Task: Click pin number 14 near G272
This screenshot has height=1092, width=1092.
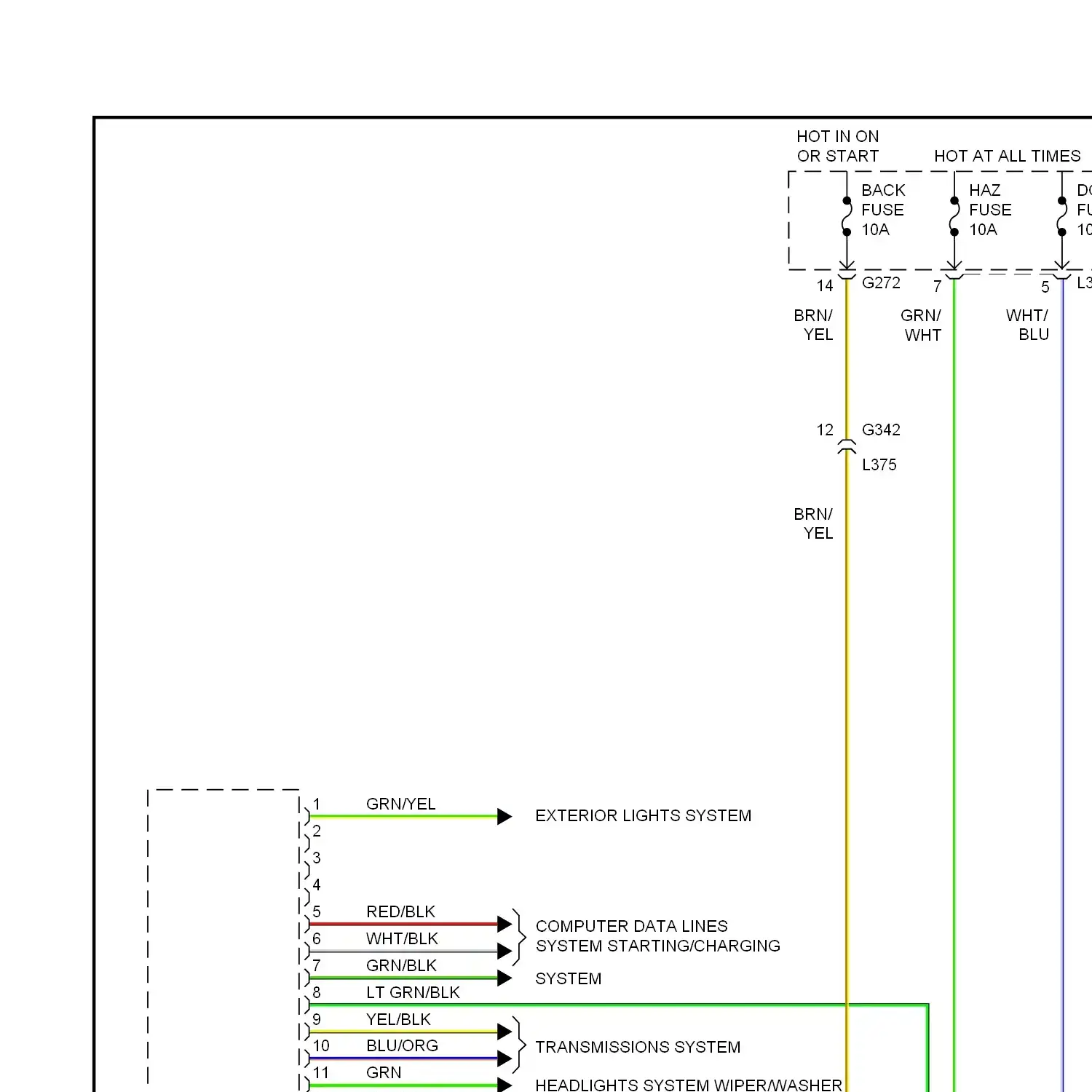Action: 824,285
